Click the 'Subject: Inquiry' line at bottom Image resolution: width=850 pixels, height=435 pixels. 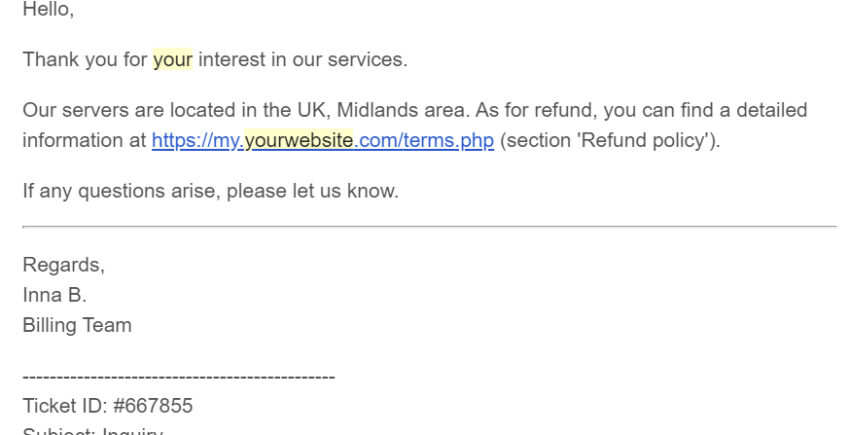coord(93,431)
